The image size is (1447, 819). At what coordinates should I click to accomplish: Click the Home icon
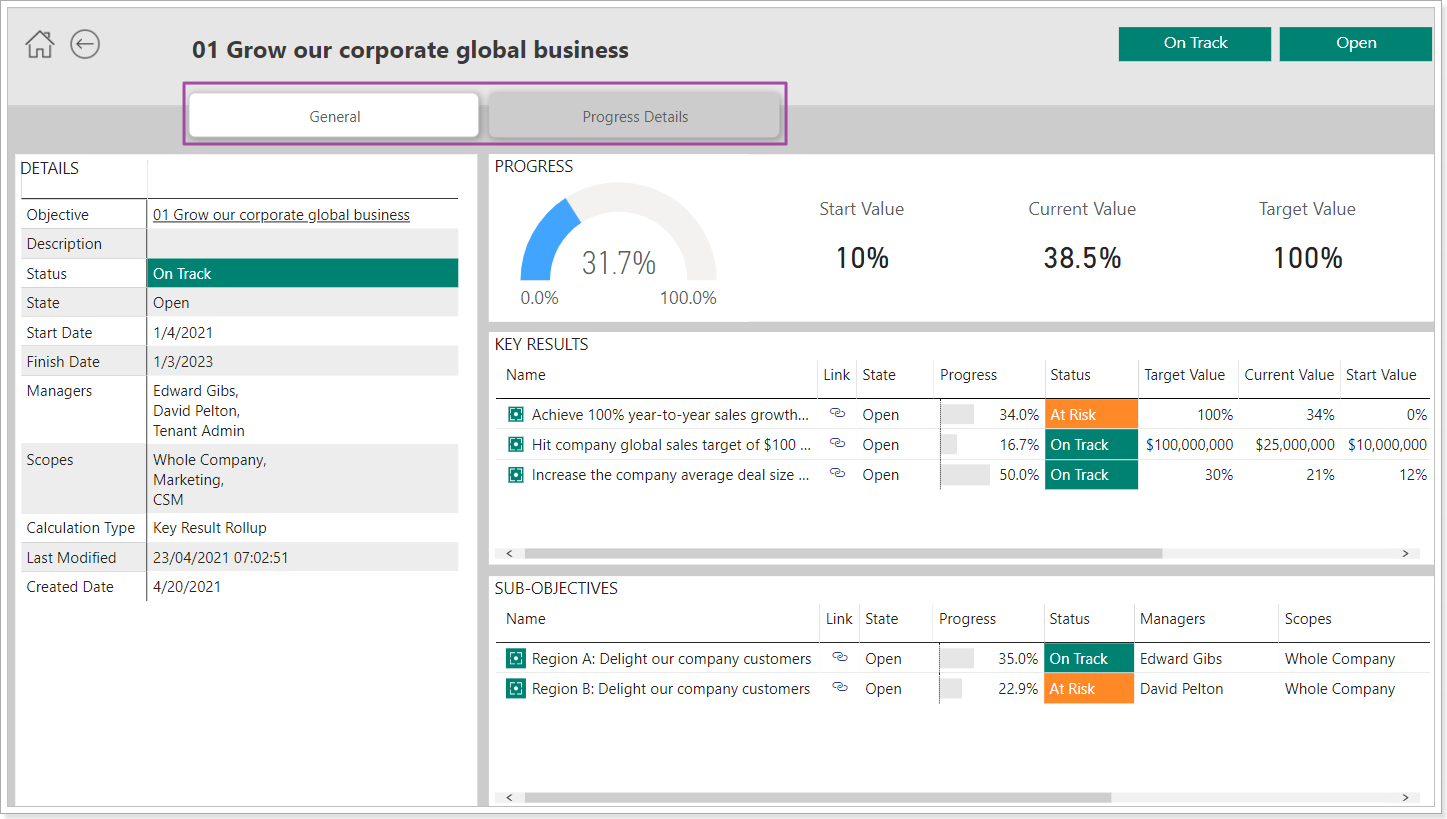tap(39, 44)
